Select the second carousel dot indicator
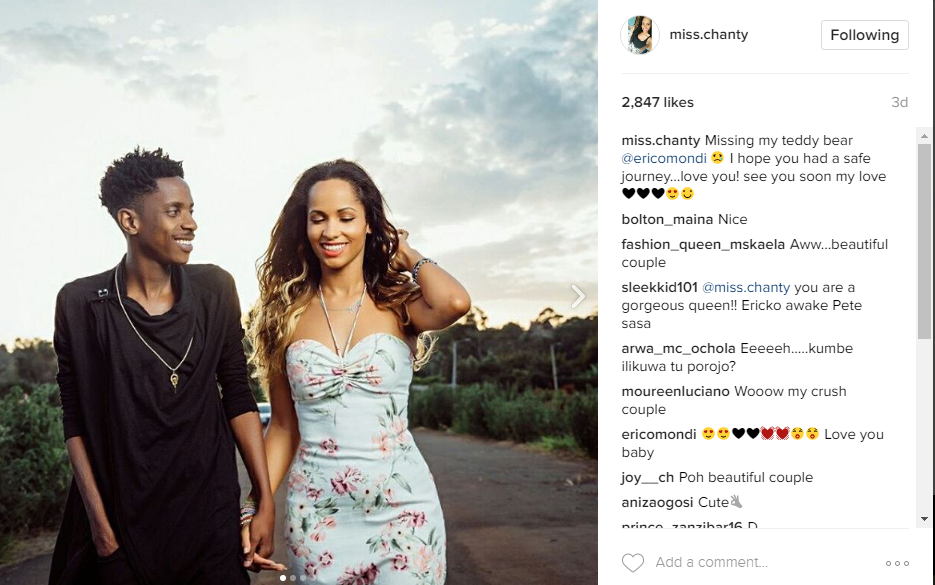935x585 pixels. click(x=293, y=578)
